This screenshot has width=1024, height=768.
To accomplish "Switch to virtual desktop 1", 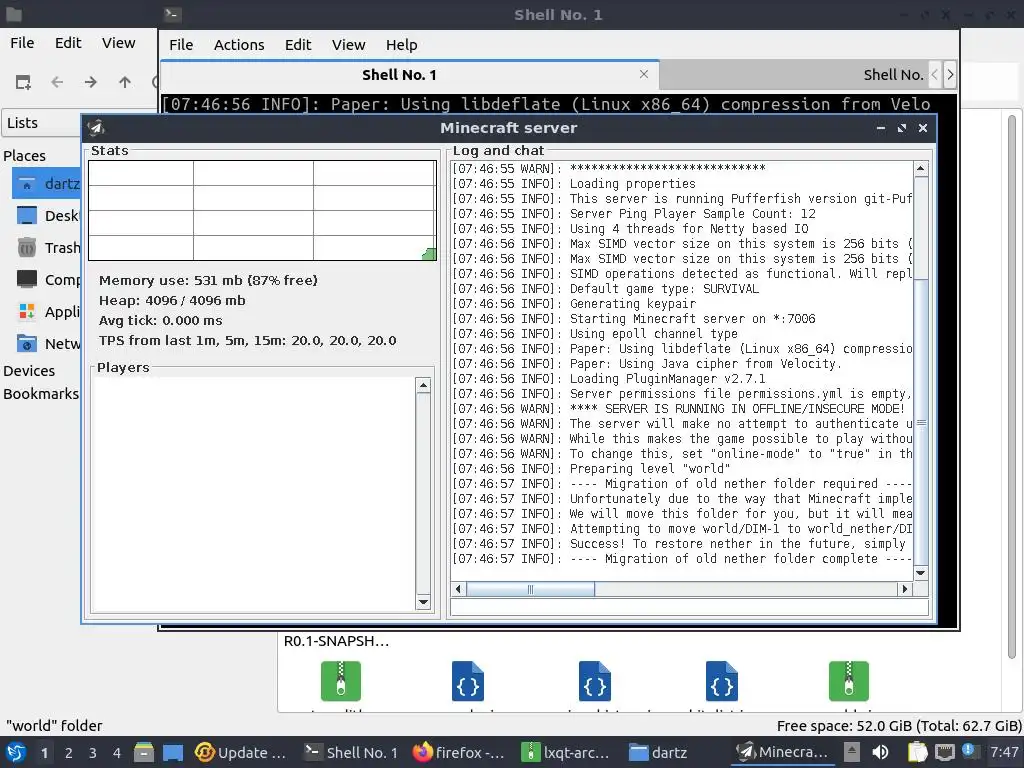I will click(x=44, y=752).
